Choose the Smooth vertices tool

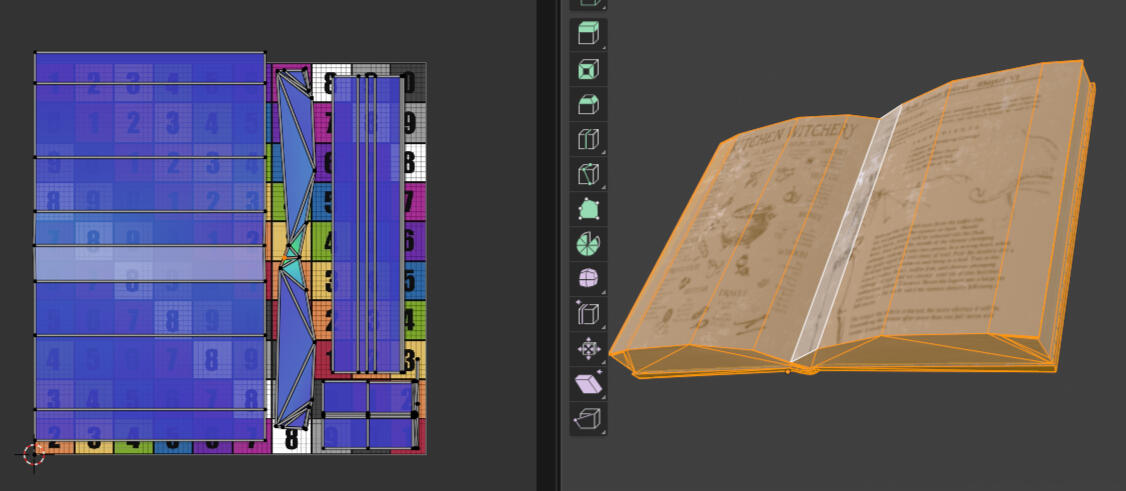pyautogui.click(x=588, y=279)
